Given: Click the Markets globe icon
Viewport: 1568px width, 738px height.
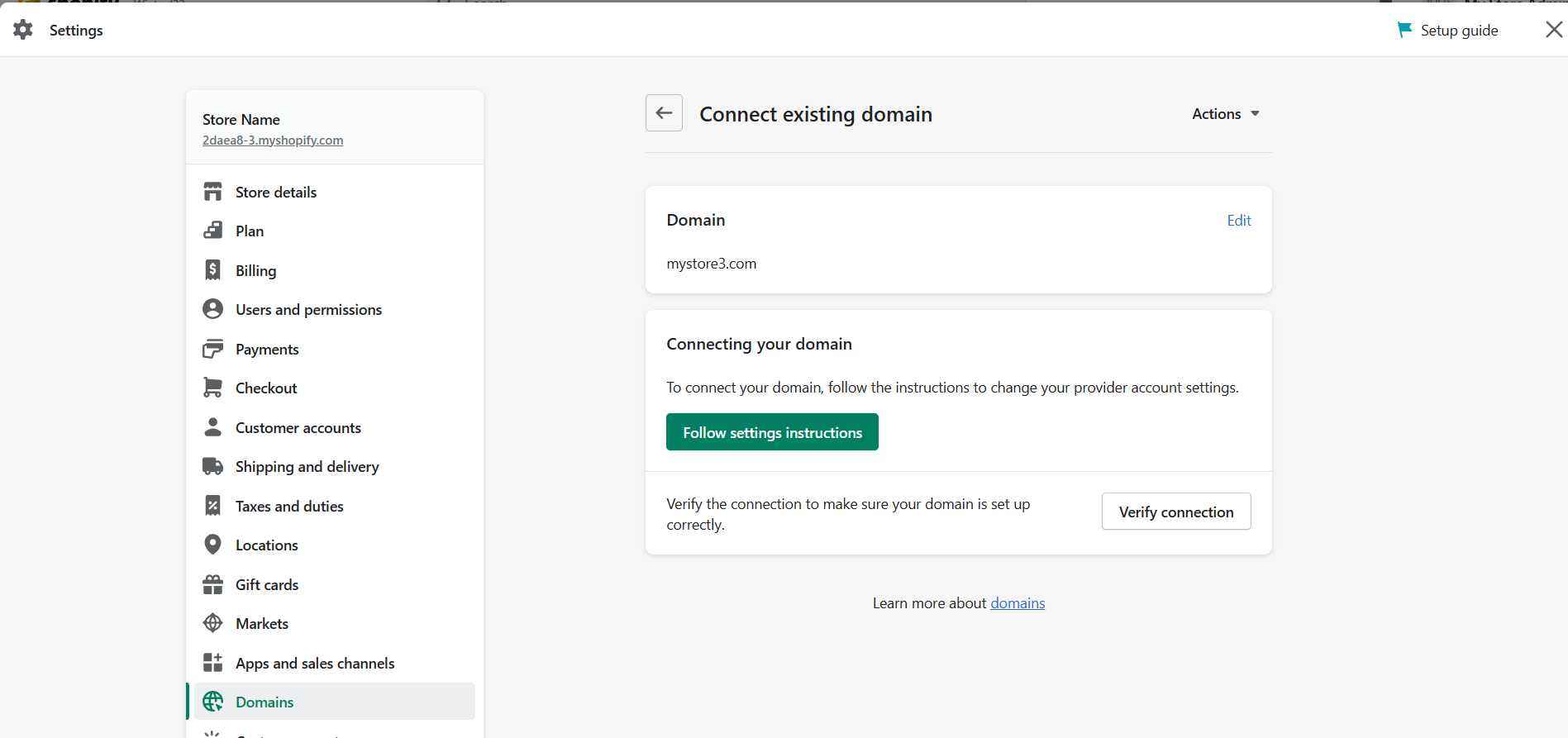Looking at the screenshot, I should (212, 623).
